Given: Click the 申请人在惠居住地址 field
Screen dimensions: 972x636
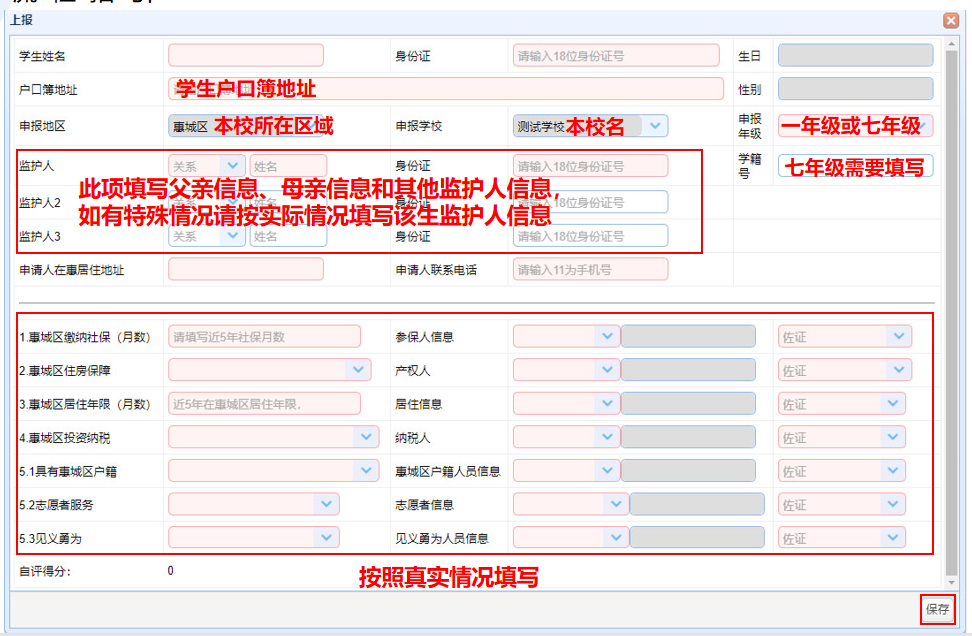Looking at the screenshot, I should 246,269.
